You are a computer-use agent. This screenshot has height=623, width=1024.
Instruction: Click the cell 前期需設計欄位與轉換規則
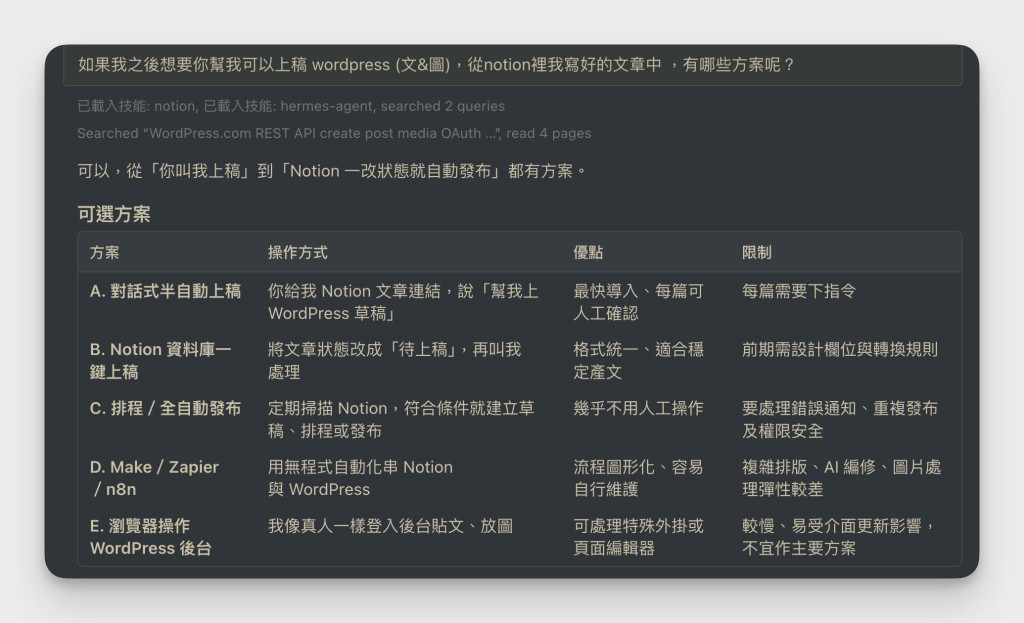pos(840,350)
